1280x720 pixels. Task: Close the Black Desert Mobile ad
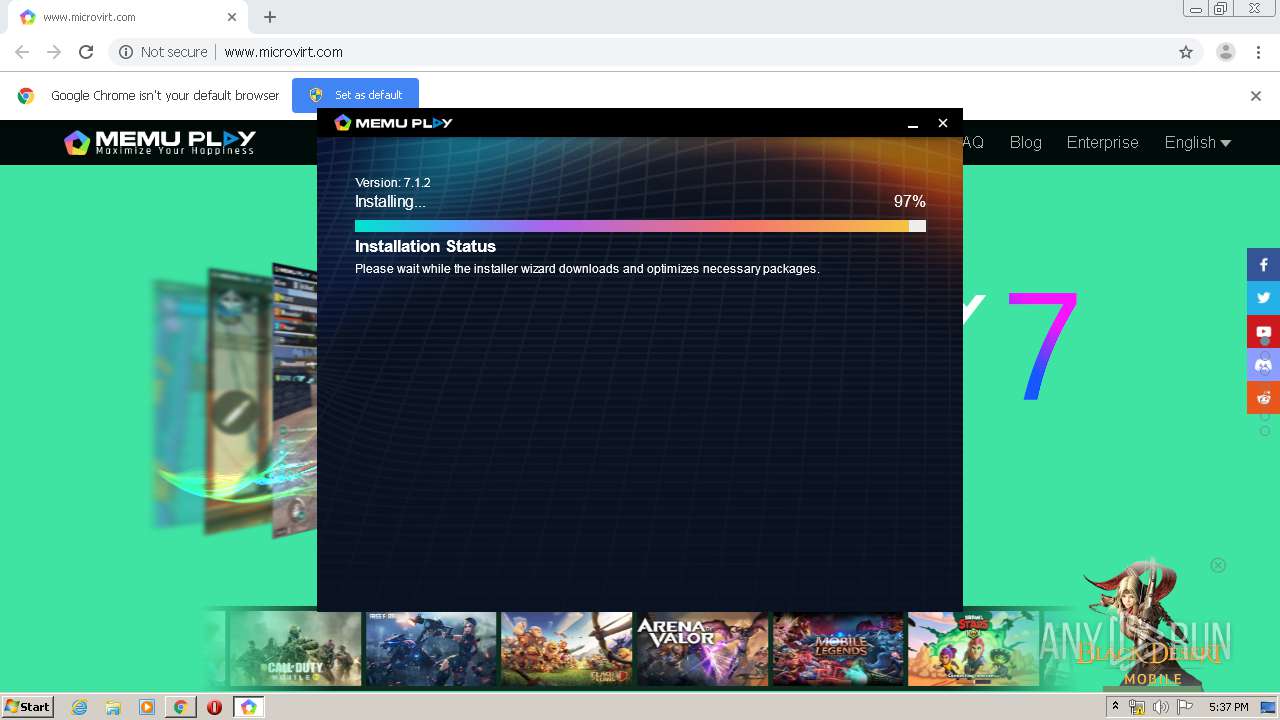pyautogui.click(x=1218, y=565)
